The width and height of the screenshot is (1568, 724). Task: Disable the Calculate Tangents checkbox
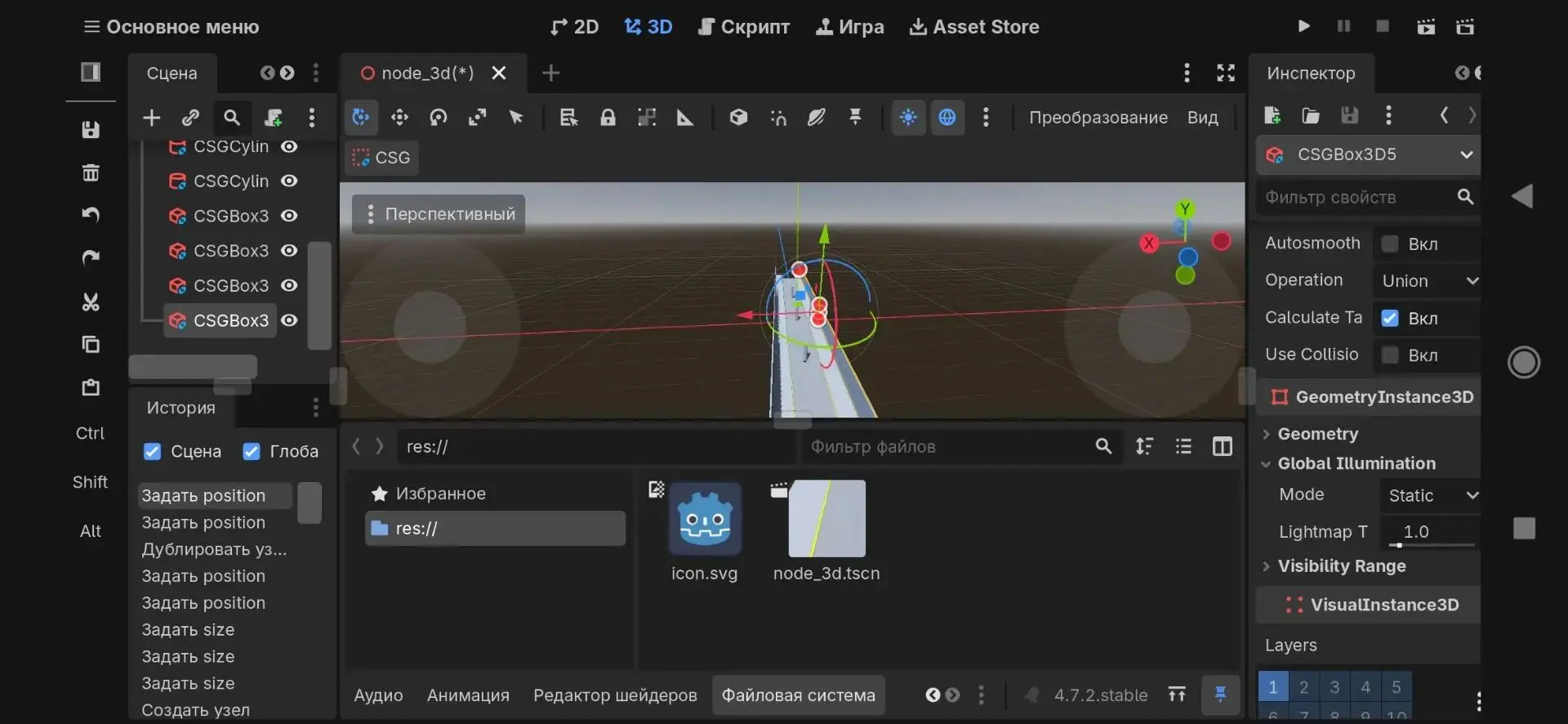pyautogui.click(x=1390, y=318)
